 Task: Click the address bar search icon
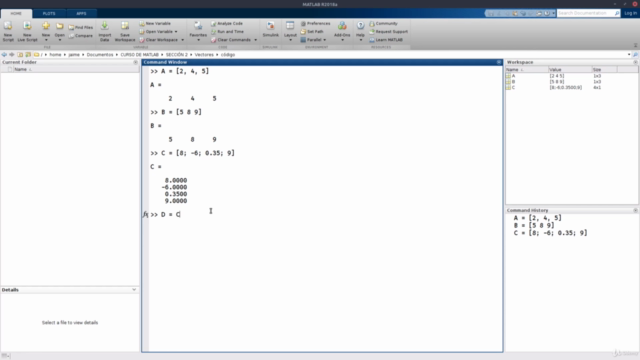[x=635, y=54]
